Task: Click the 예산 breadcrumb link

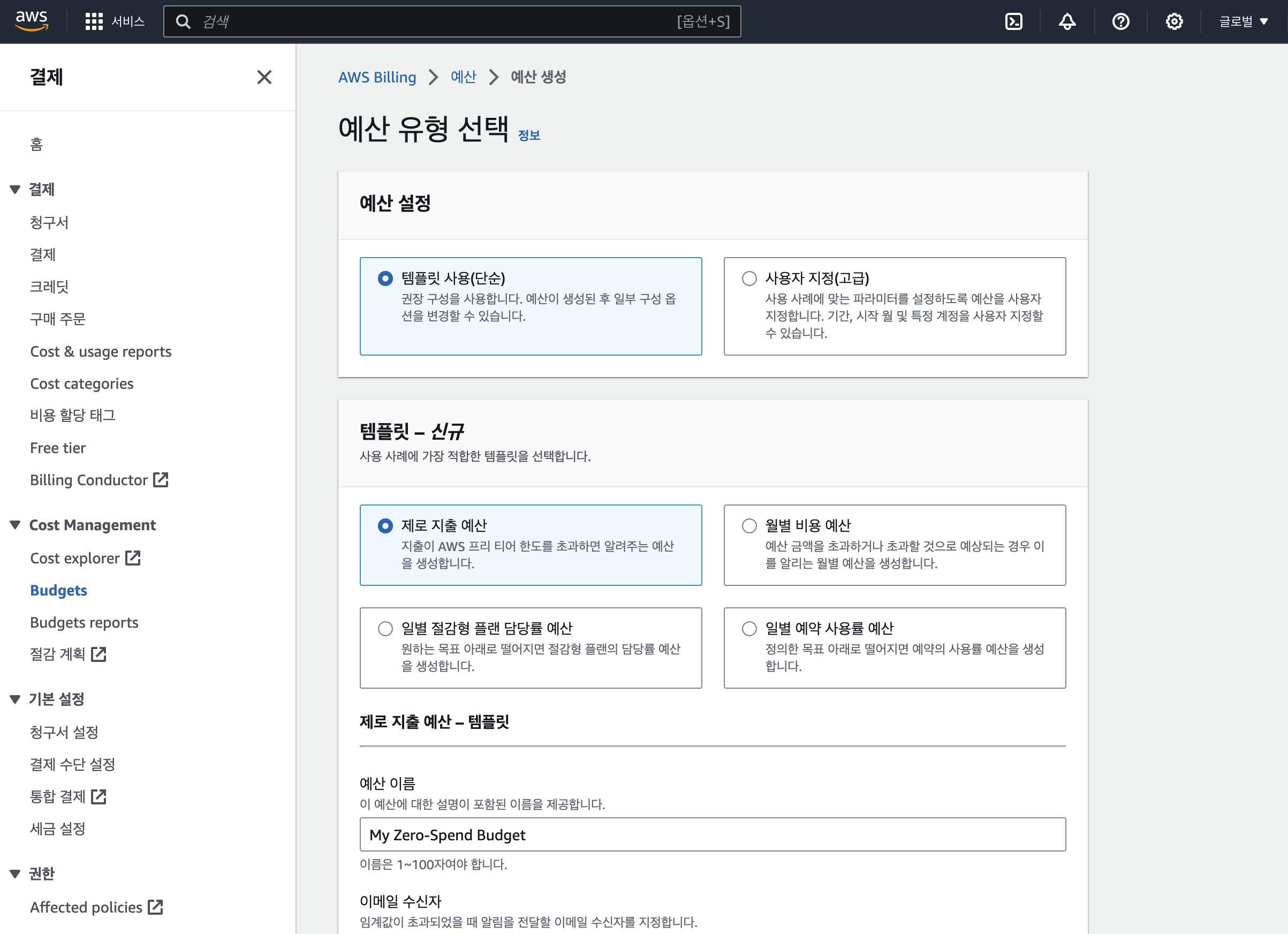Action: click(x=464, y=77)
